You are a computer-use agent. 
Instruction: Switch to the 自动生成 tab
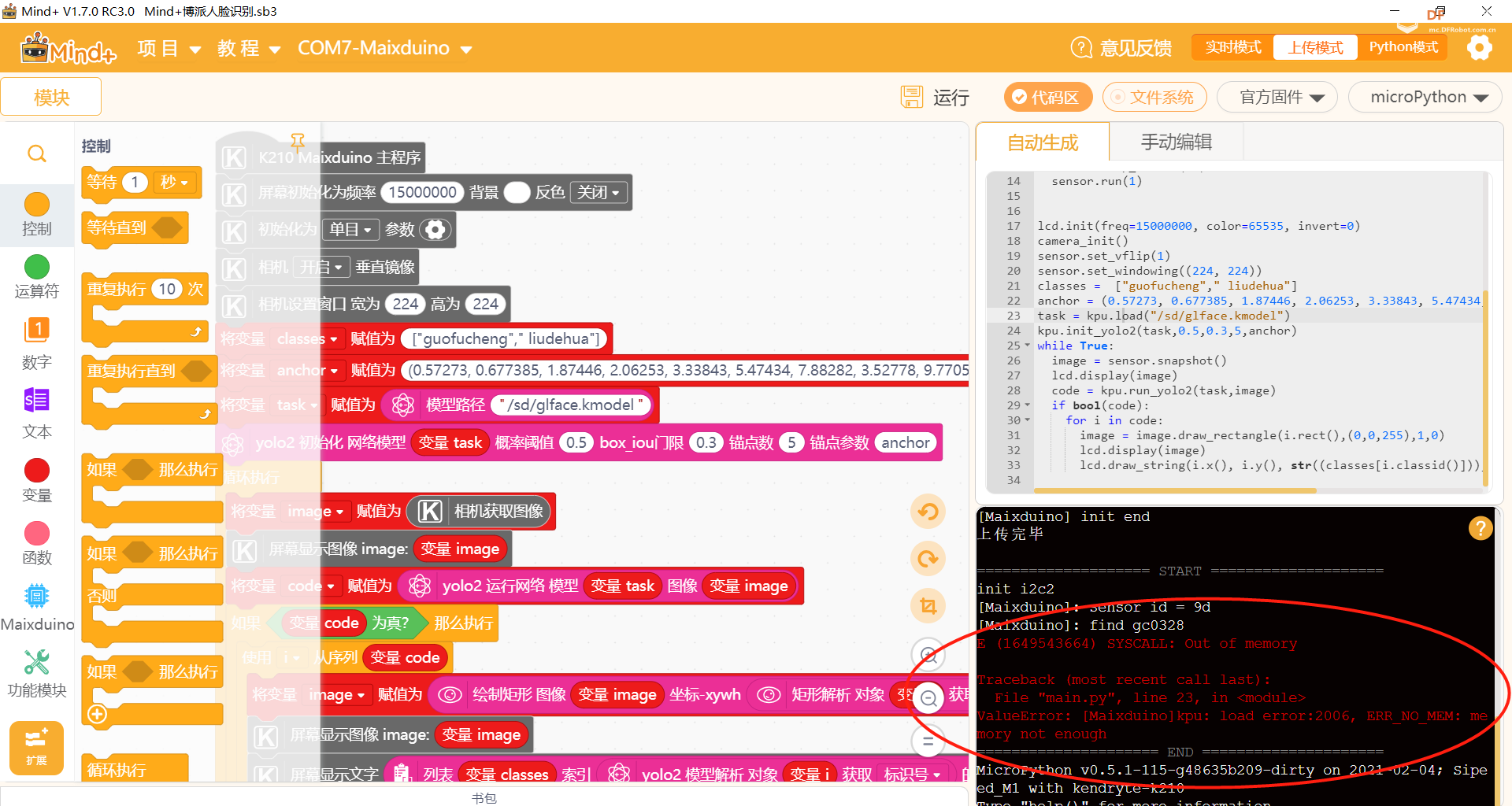click(1043, 142)
